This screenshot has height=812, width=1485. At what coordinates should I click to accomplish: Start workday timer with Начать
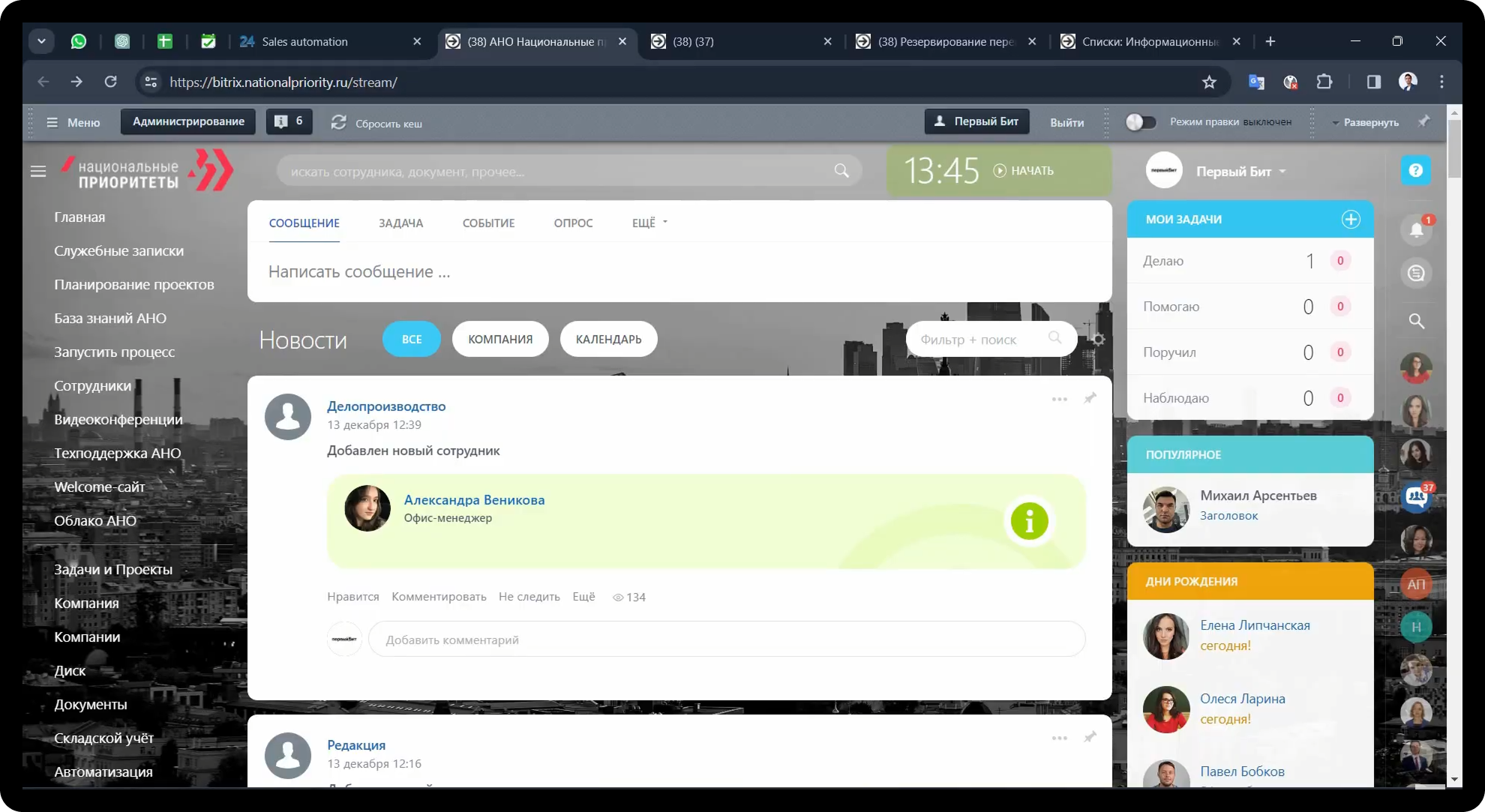point(1024,171)
